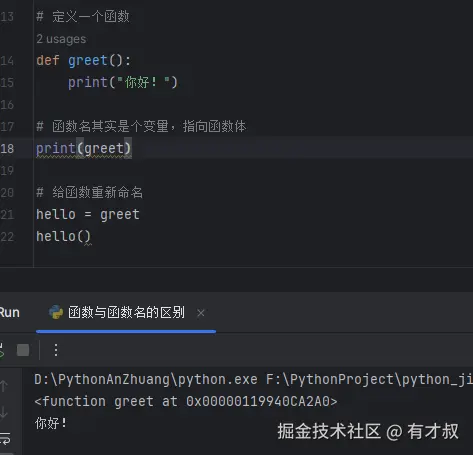Open the three-dot More options menu in Run toolbar
Screen dimensions: 473x455
click(56, 350)
